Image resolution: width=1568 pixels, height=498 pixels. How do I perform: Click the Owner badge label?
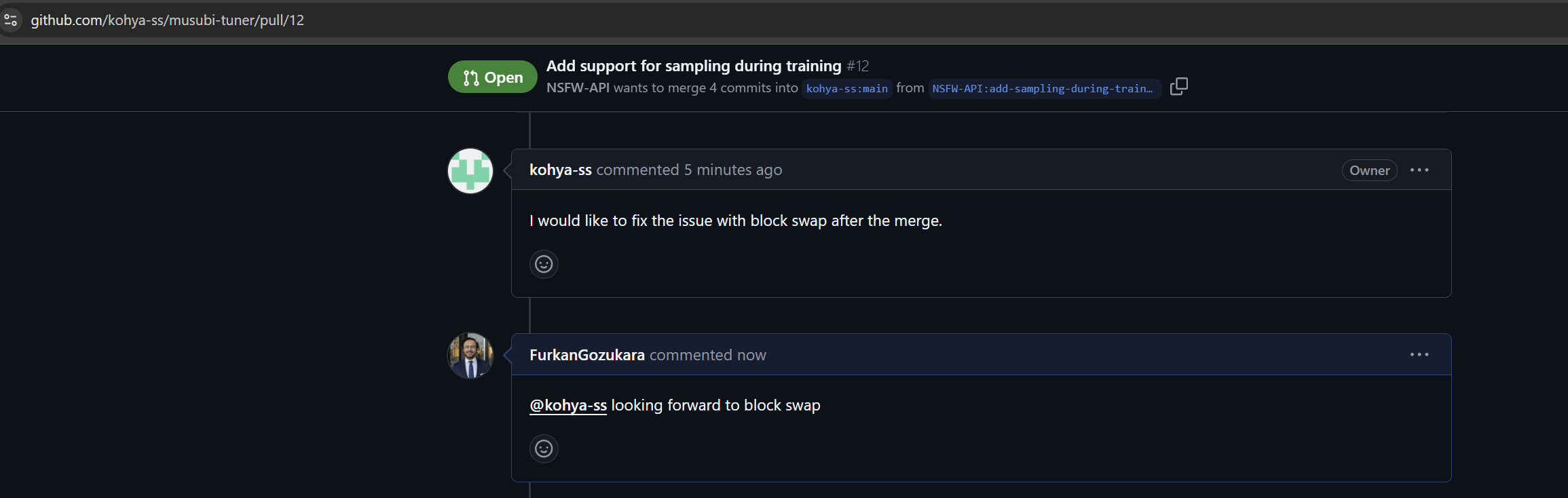tap(1369, 171)
